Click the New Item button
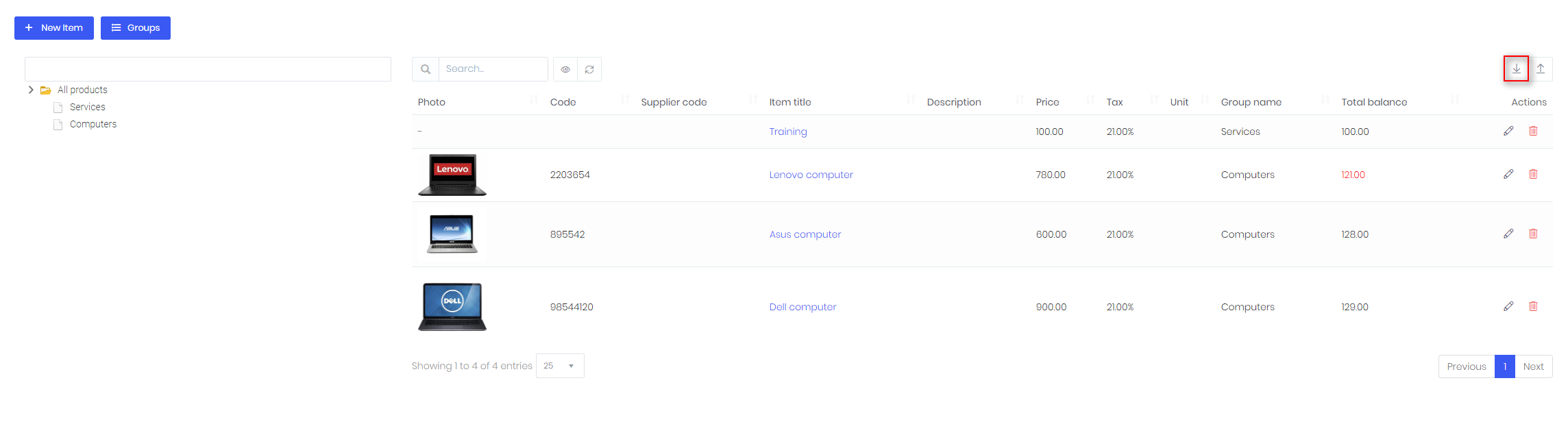This screenshot has width=1568, height=424. coord(54,28)
